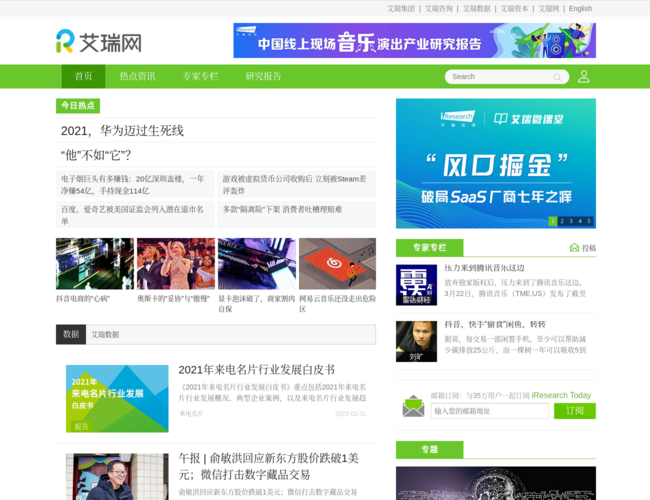The image size is (650, 500).
Task: Open the 刘旷 columnist avatar
Action: [x=416, y=341]
